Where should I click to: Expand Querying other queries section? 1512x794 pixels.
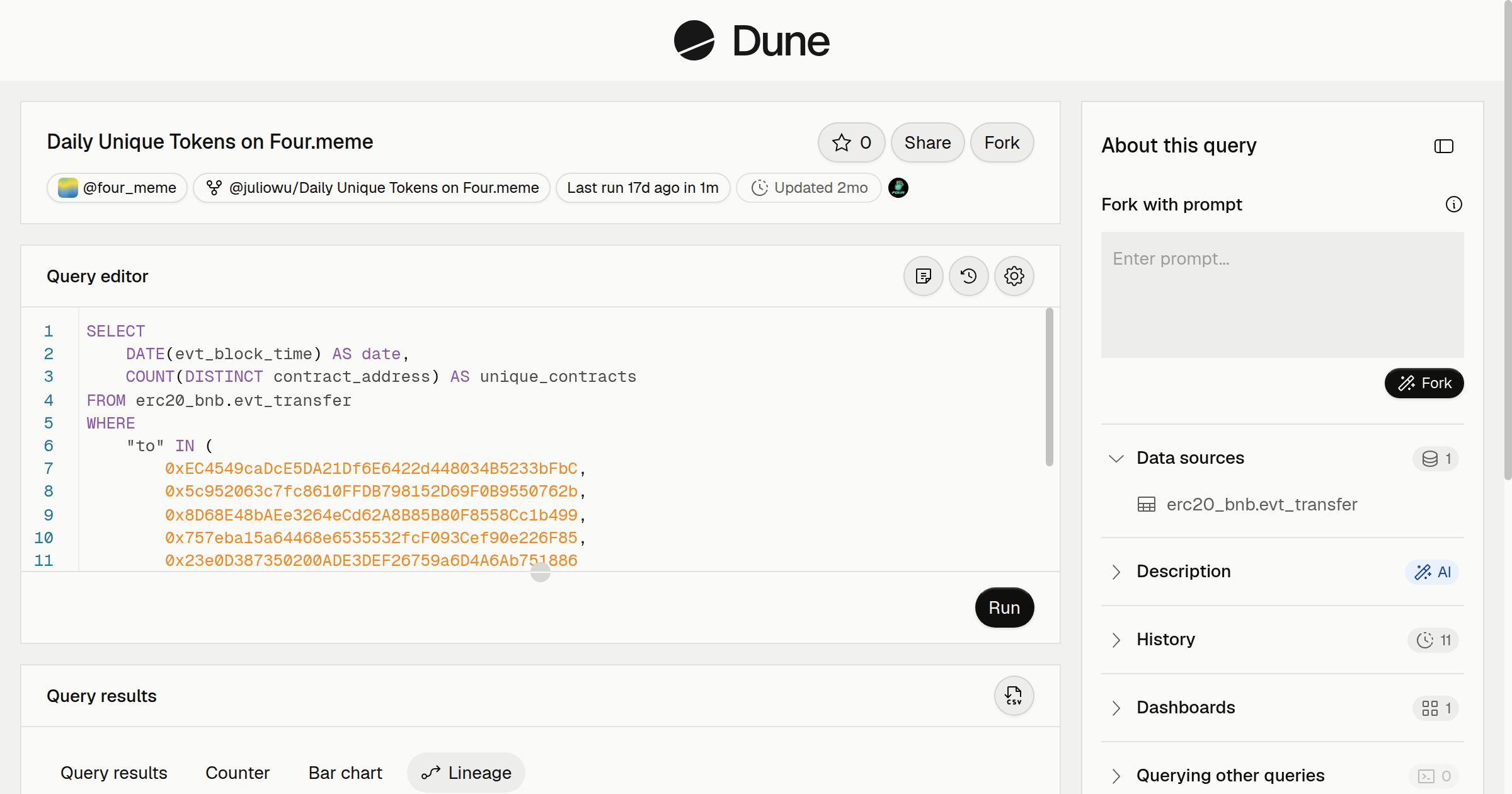pos(1116,776)
